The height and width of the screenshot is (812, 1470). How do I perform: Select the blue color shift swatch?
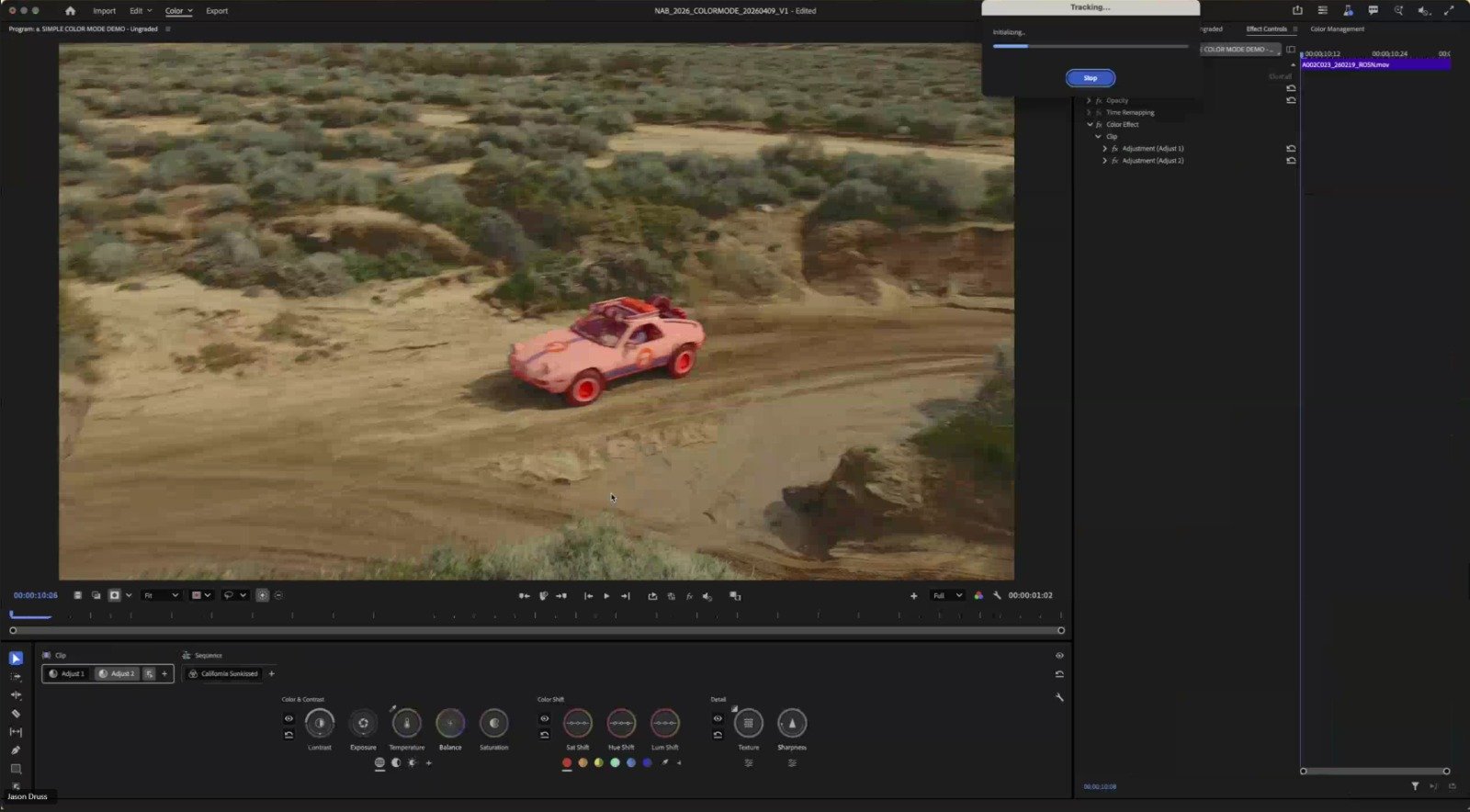tap(631, 762)
